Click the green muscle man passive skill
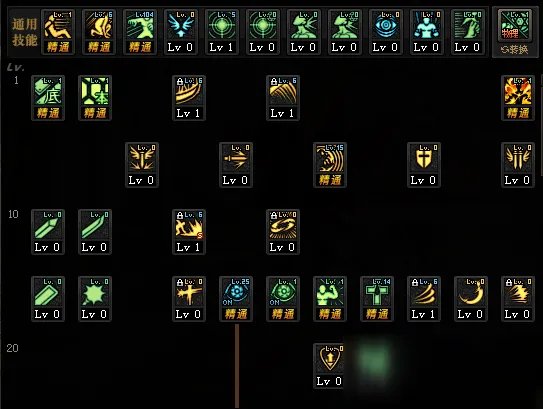The width and height of the screenshot is (543, 409). point(330,299)
